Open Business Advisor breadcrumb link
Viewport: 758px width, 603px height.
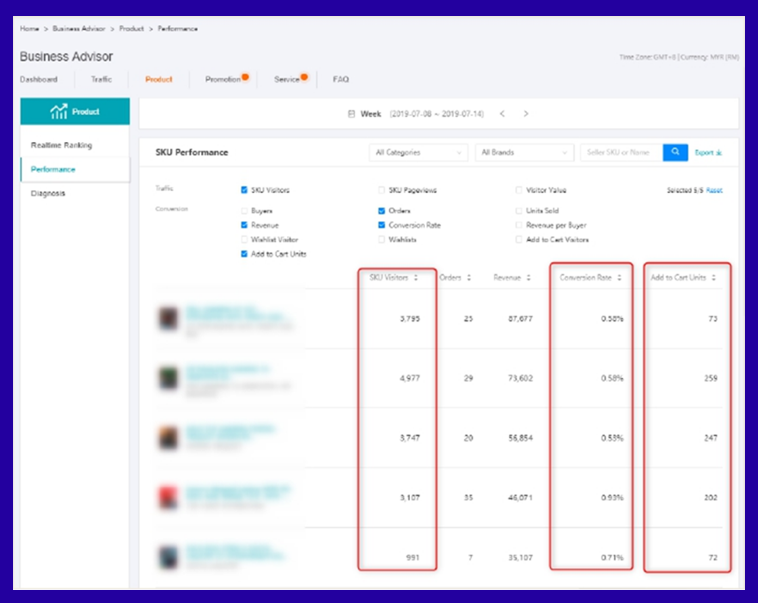pos(79,29)
